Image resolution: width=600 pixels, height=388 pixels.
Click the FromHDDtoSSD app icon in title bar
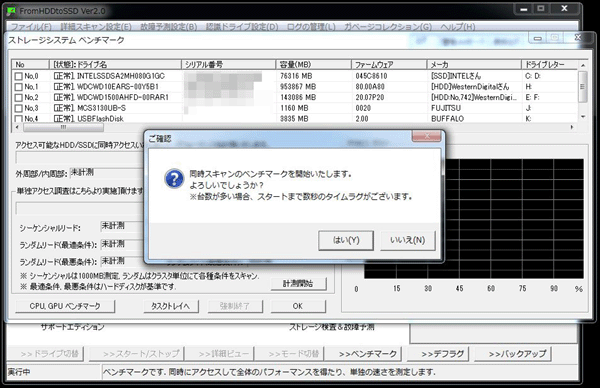coord(12,11)
